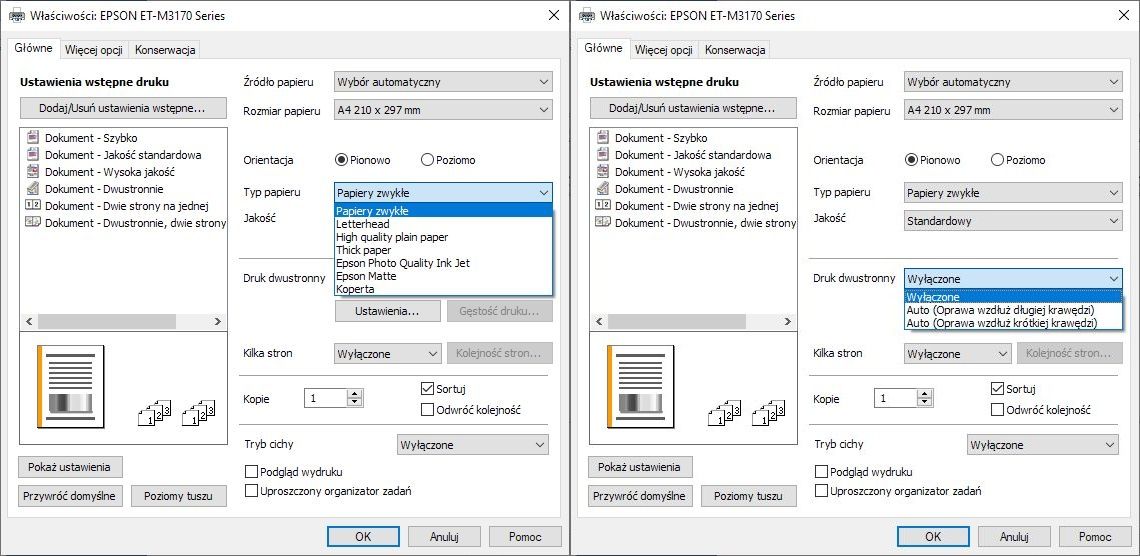Image resolution: width=1140 pixels, height=556 pixels.
Task: Choose Letterhead paper type
Action: (443, 224)
